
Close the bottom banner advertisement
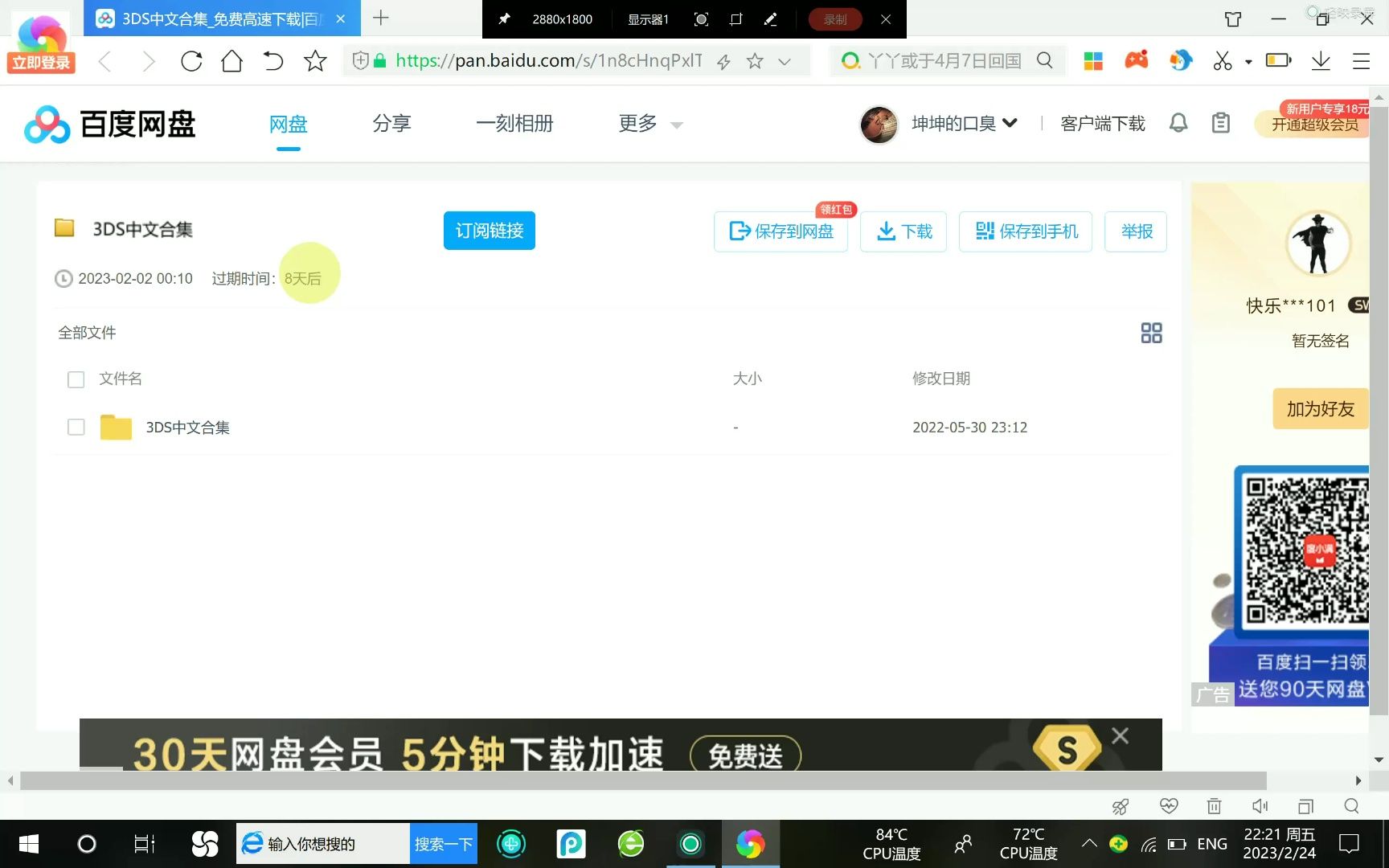click(1120, 735)
